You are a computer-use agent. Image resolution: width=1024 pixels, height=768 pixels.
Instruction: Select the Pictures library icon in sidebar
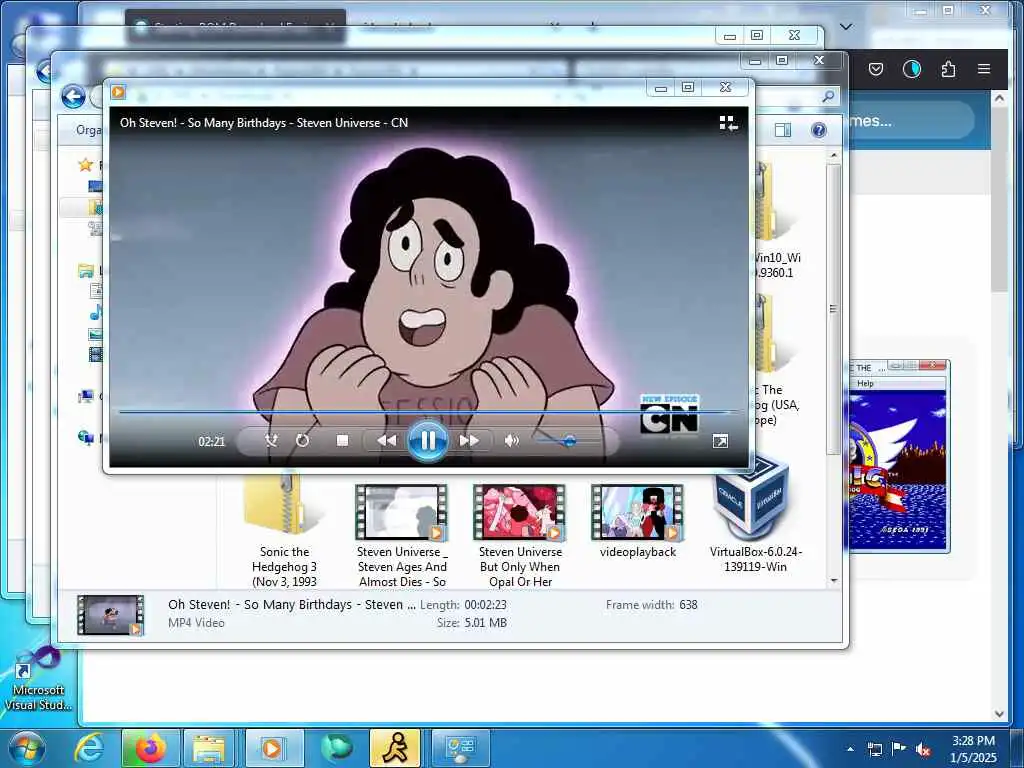coord(95,334)
